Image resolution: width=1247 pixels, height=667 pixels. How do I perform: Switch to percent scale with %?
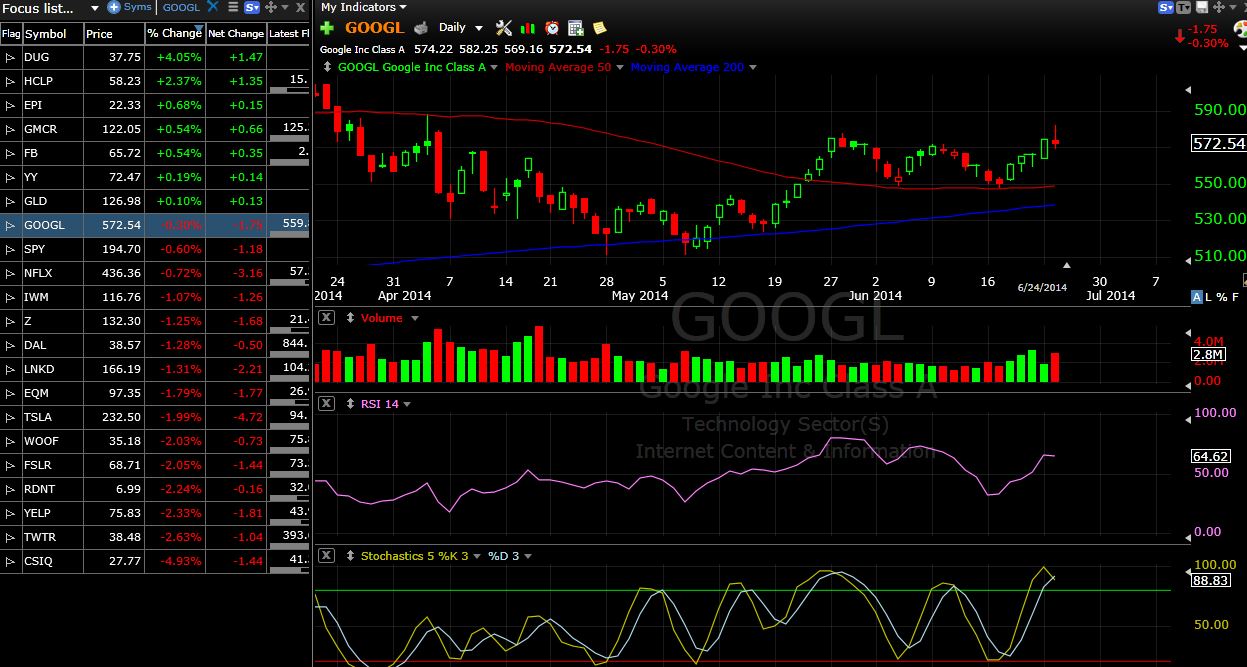(1223, 297)
